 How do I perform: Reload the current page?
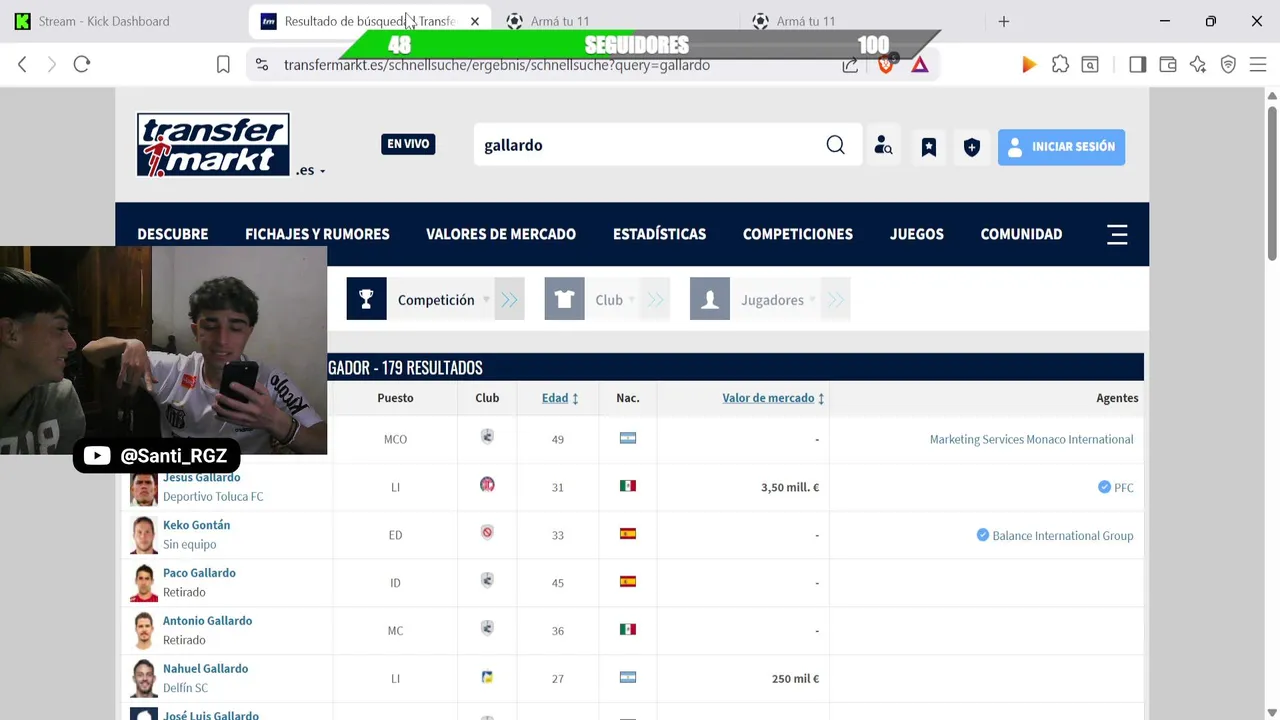click(x=82, y=65)
